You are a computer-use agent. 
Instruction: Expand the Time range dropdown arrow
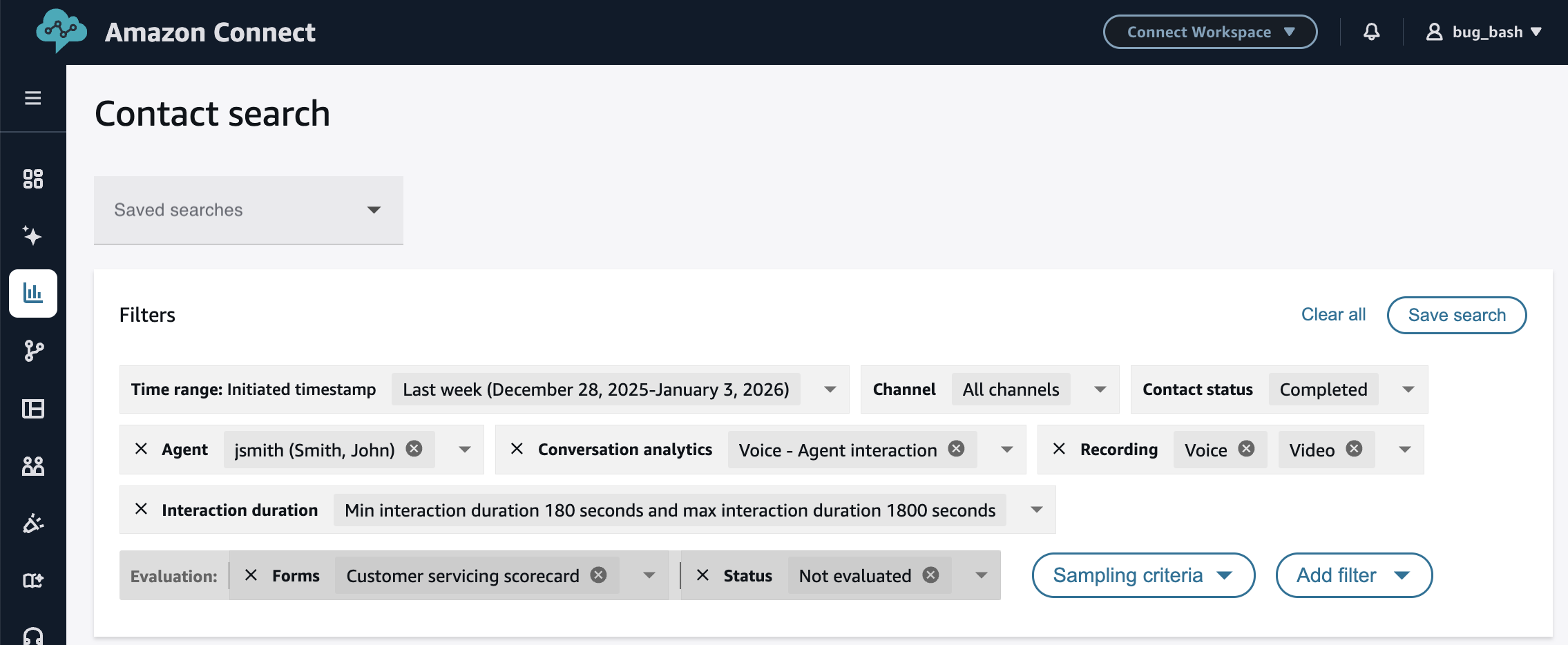[x=830, y=389]
